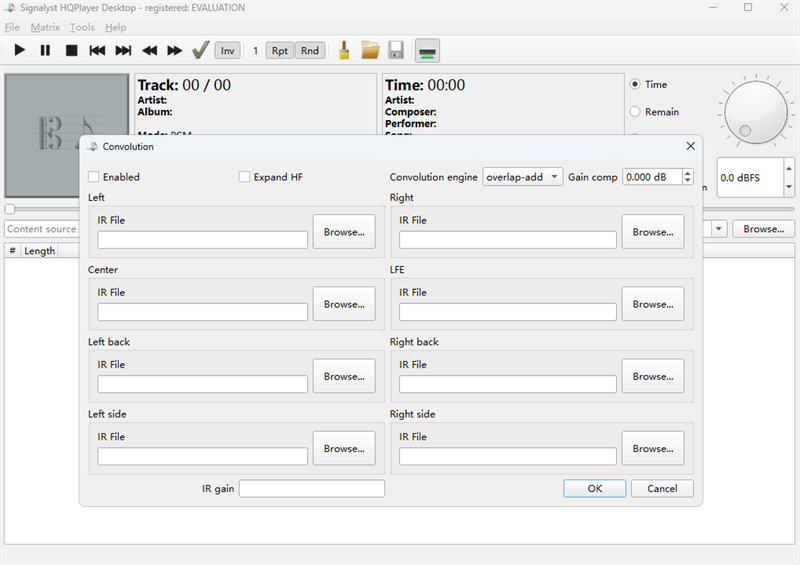Click the floppy disk save icon
The image size is (800, 565).
pyautogui.click(x=396, y=50)
